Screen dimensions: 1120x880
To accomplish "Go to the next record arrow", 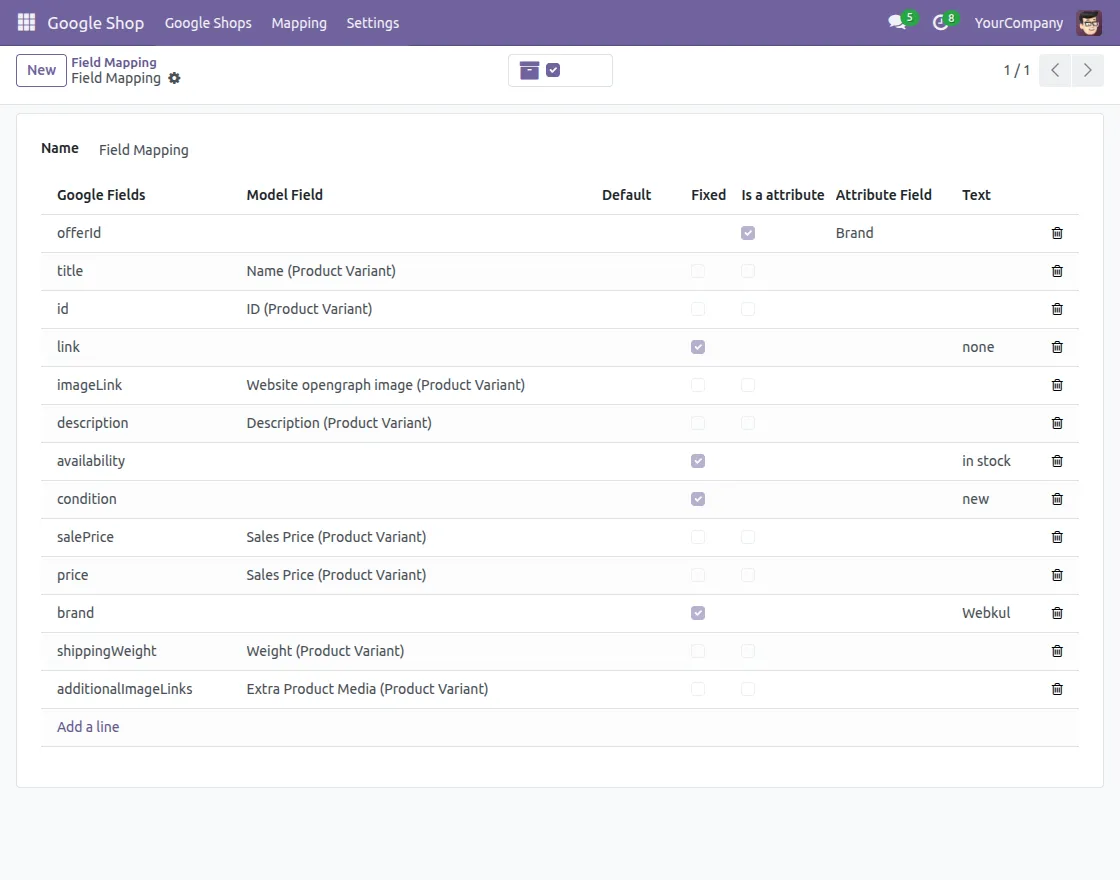I will [x=1087, y=70].
